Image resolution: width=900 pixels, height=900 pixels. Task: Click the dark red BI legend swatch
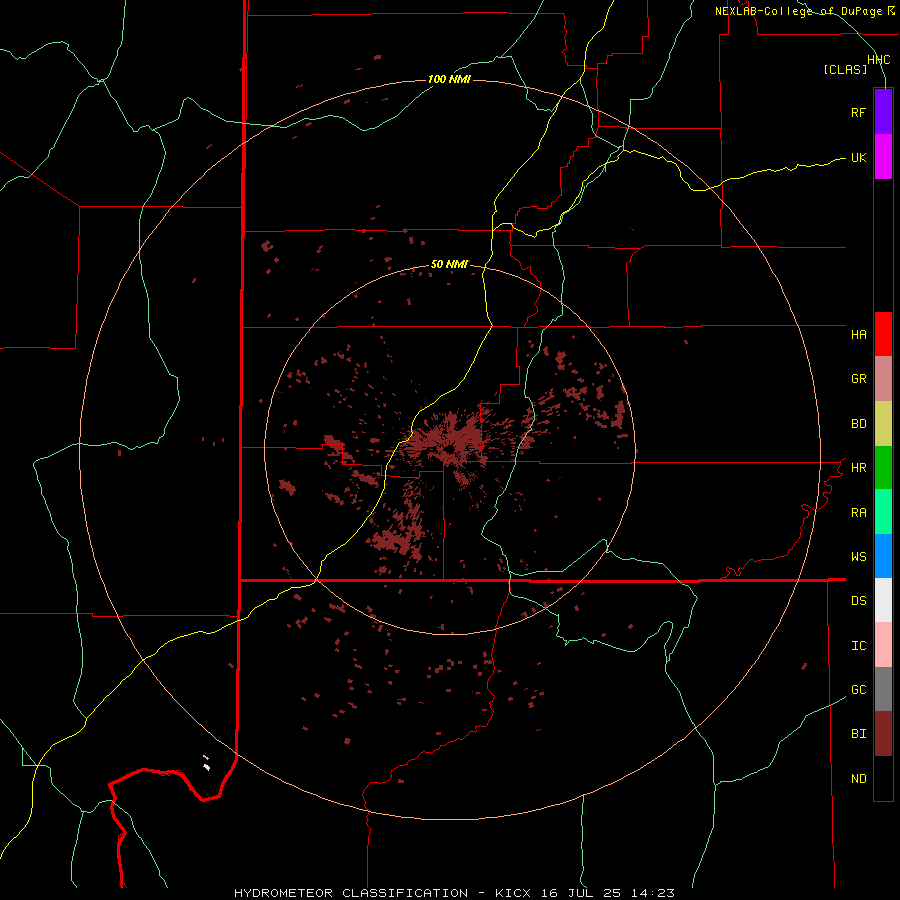[x=883, y=734]
